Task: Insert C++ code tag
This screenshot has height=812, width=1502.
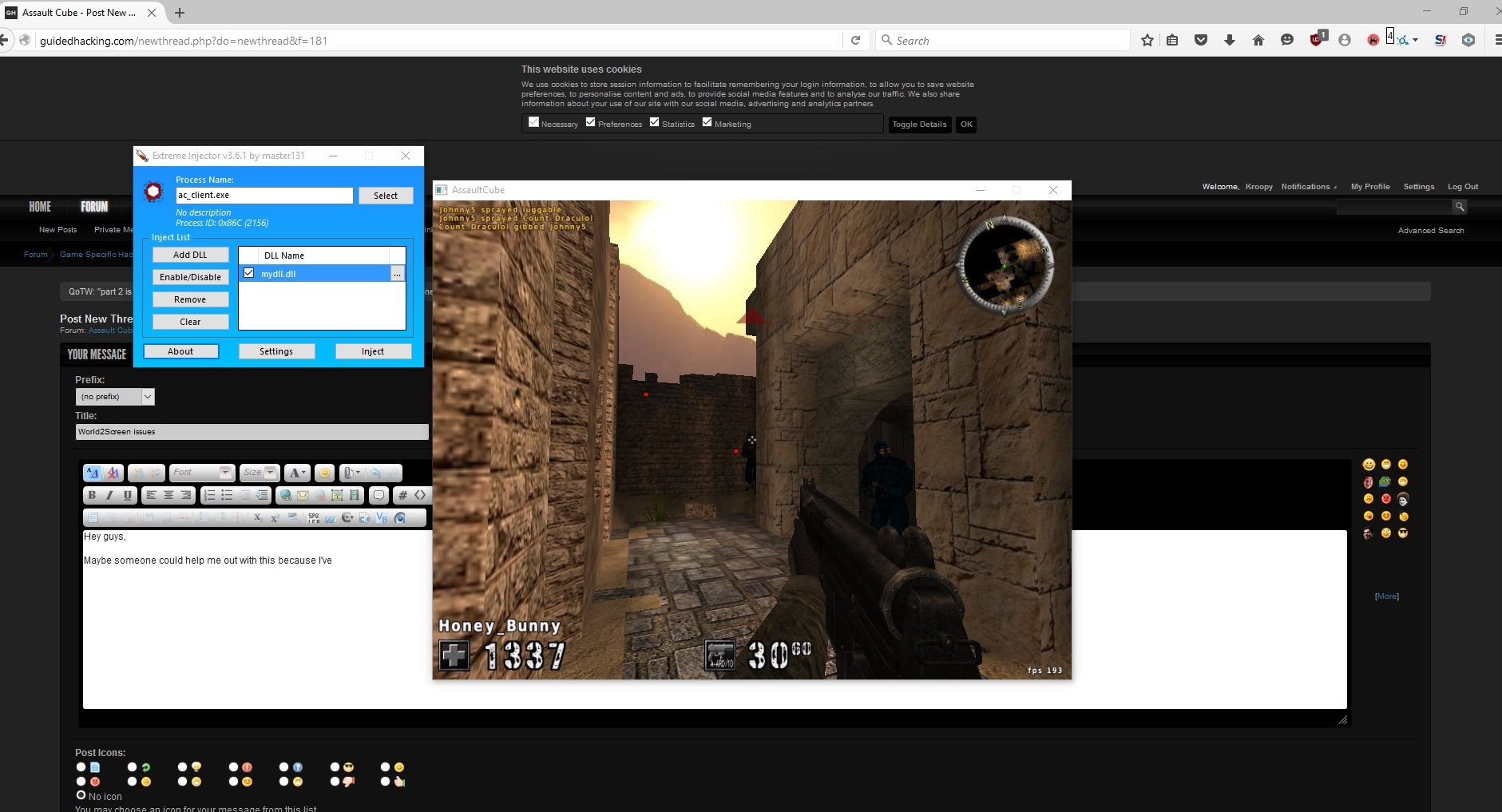Action: [347, 517]
